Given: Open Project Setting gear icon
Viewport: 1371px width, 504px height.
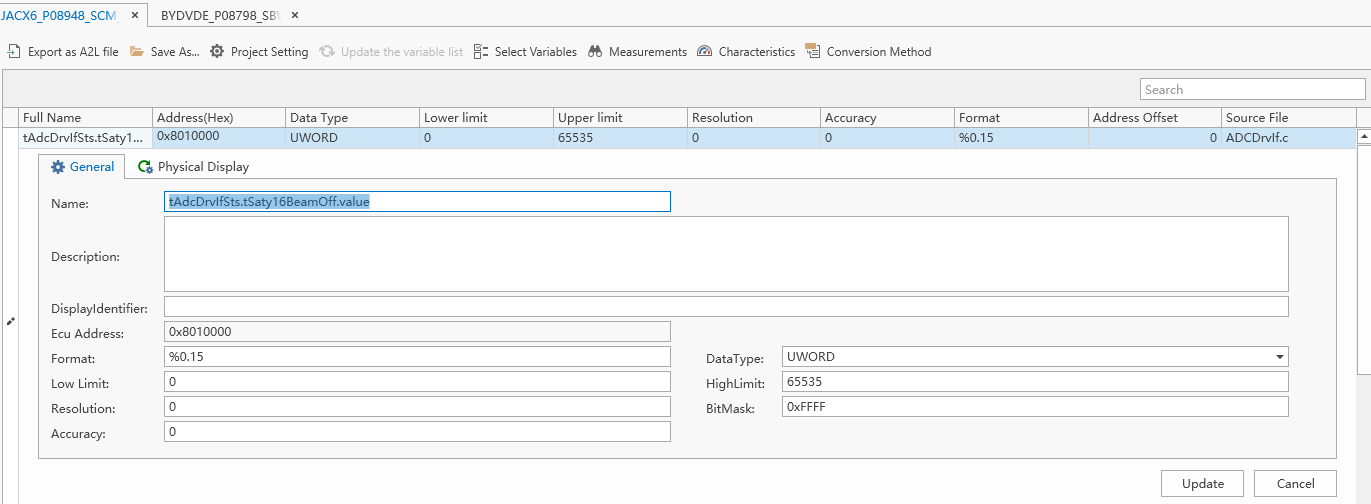Looking at the screenshot, I should (x=217, y=51).
